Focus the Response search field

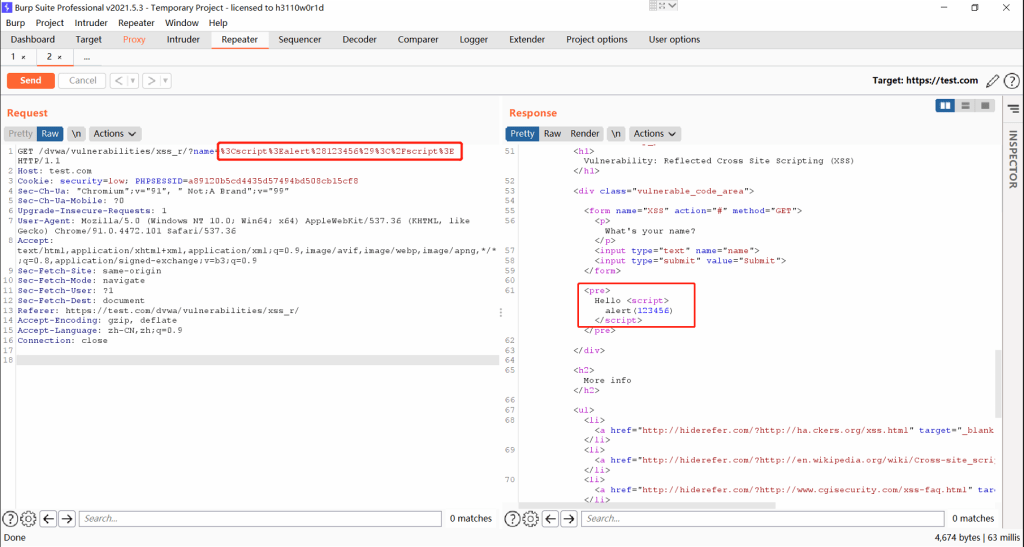click(x=763, y=519)
